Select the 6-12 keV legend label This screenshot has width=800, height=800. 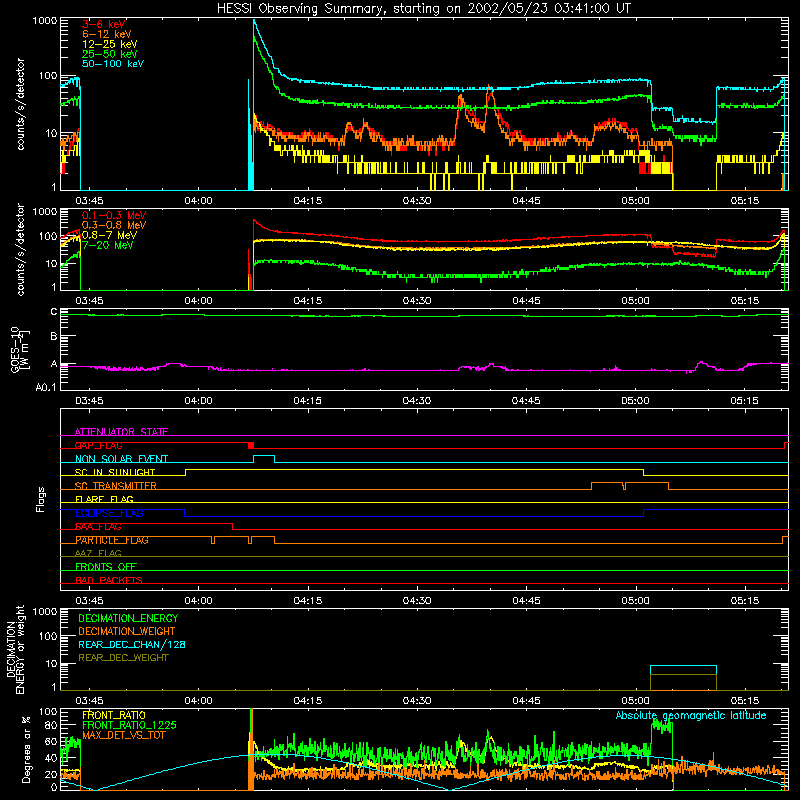(107, 34)
